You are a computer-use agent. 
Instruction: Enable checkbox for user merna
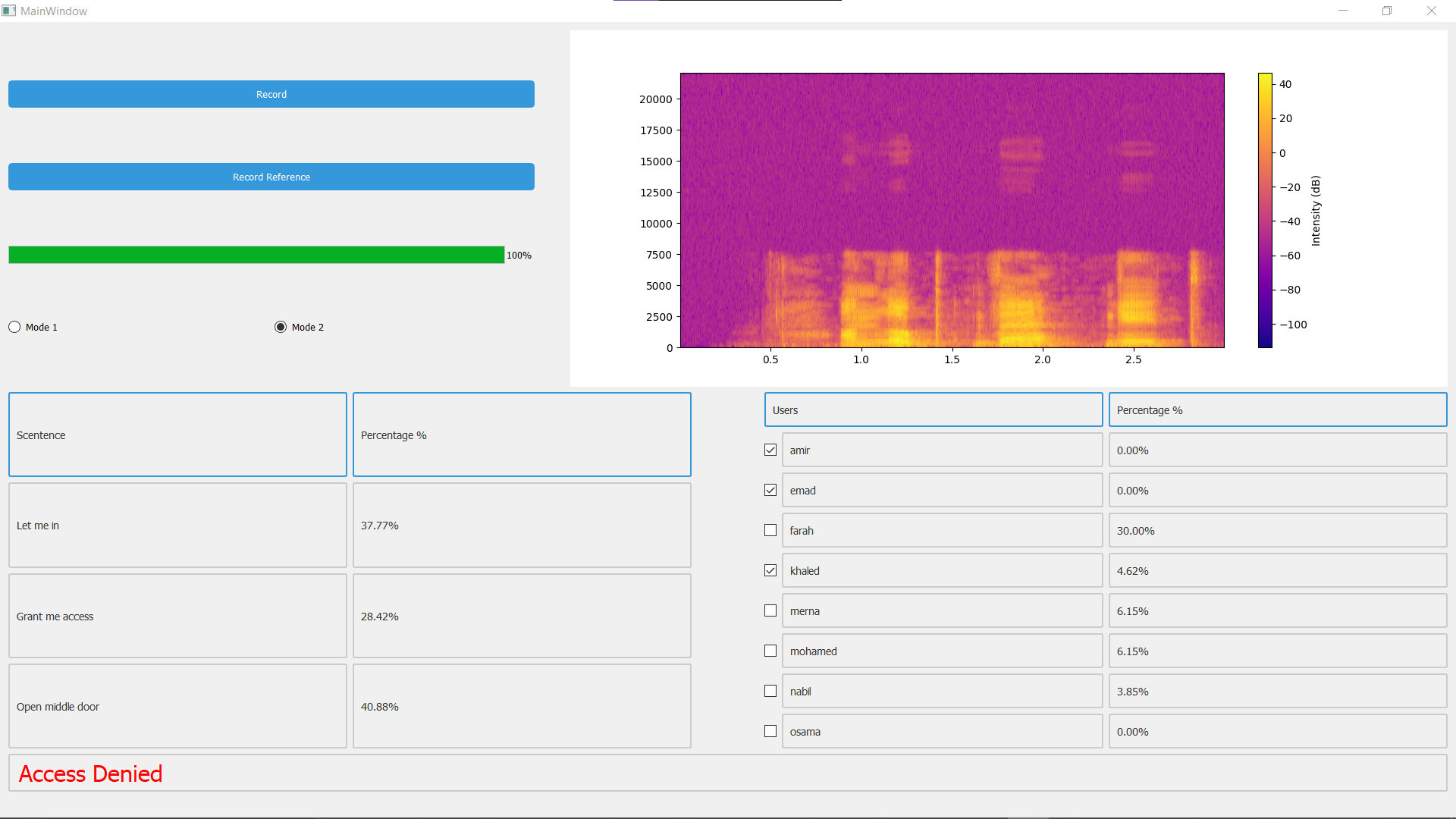click(x=770, y=610)
